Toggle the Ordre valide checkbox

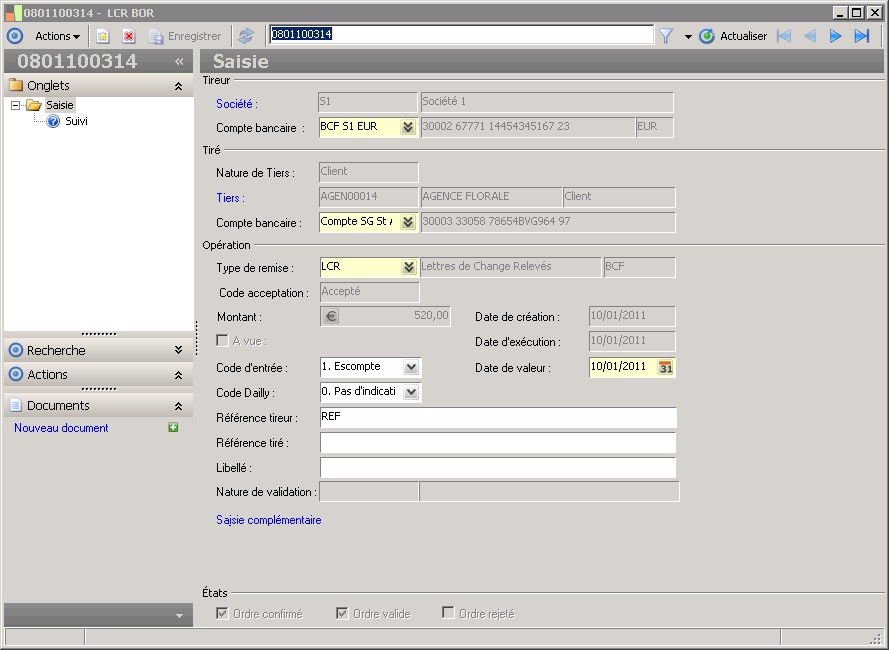[x=342, y=613]
